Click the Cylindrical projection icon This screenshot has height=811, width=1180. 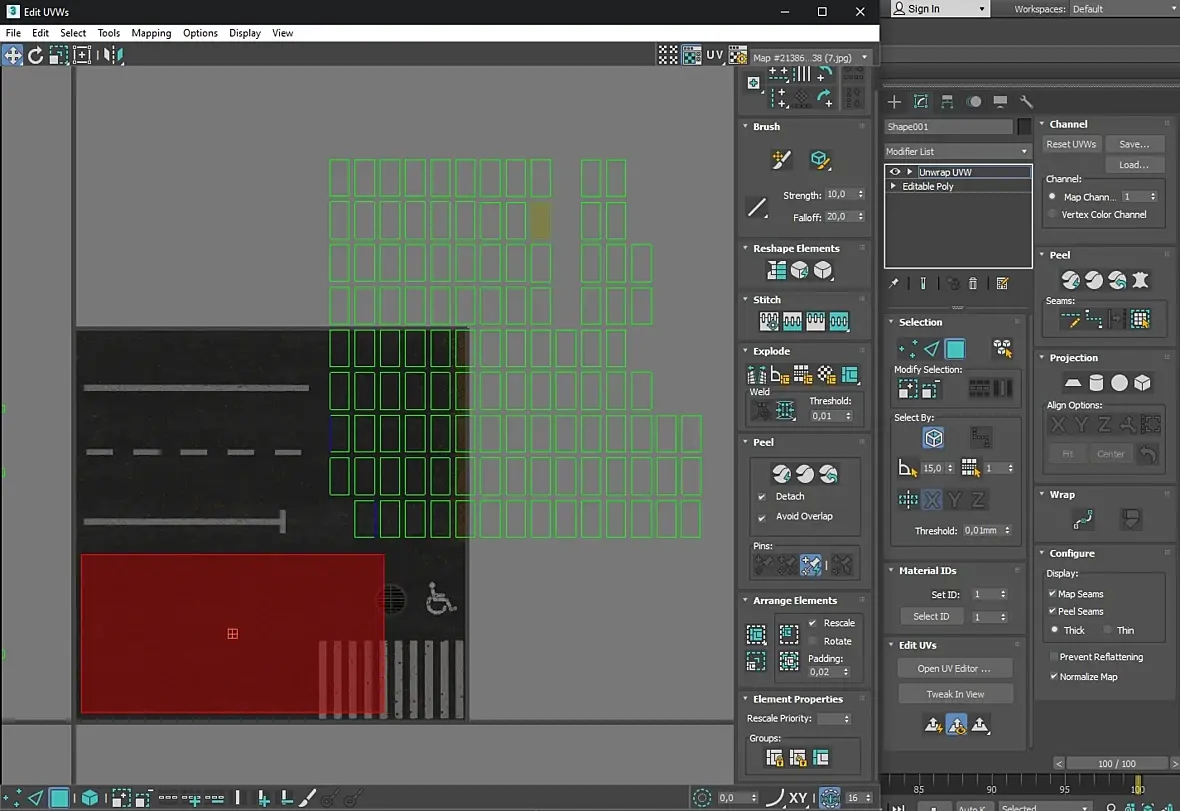click(1096, 383)
